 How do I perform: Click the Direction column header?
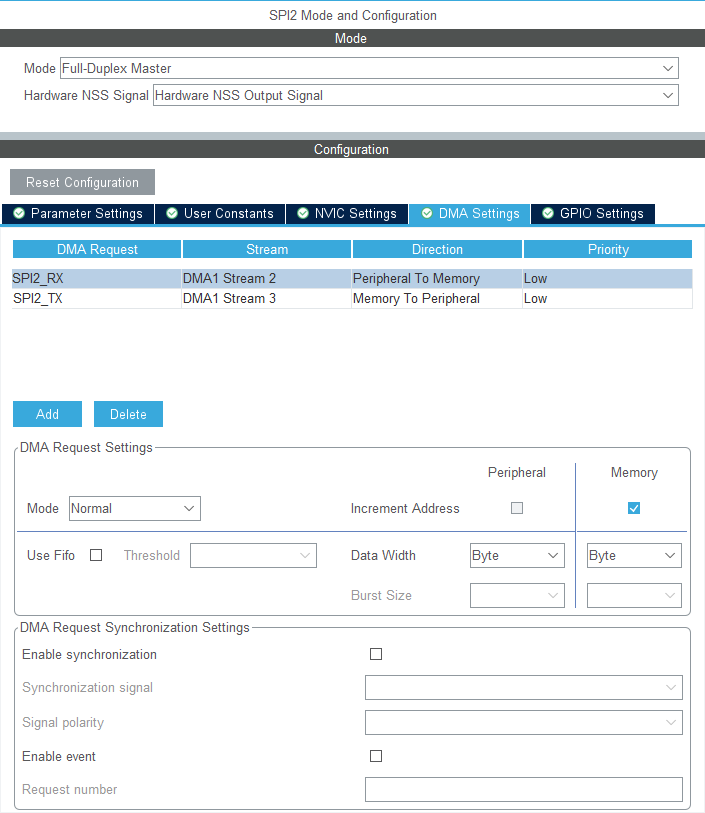438,249
